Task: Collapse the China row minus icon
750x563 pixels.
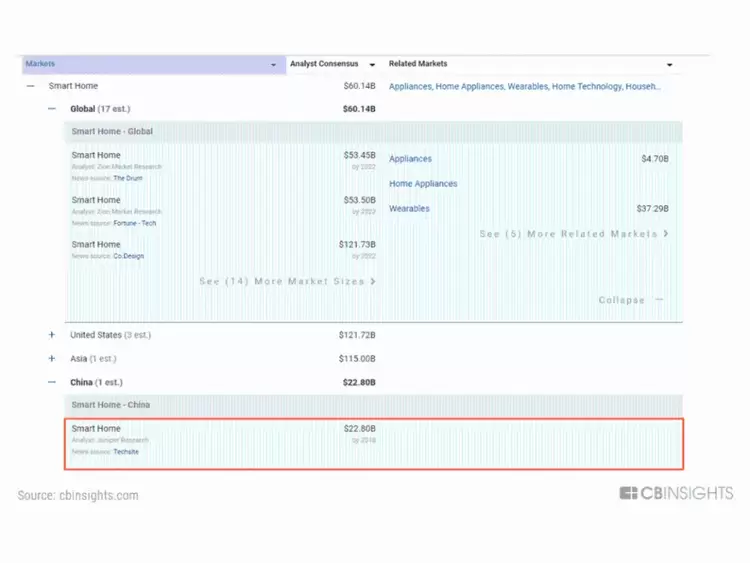Action: 52,382
